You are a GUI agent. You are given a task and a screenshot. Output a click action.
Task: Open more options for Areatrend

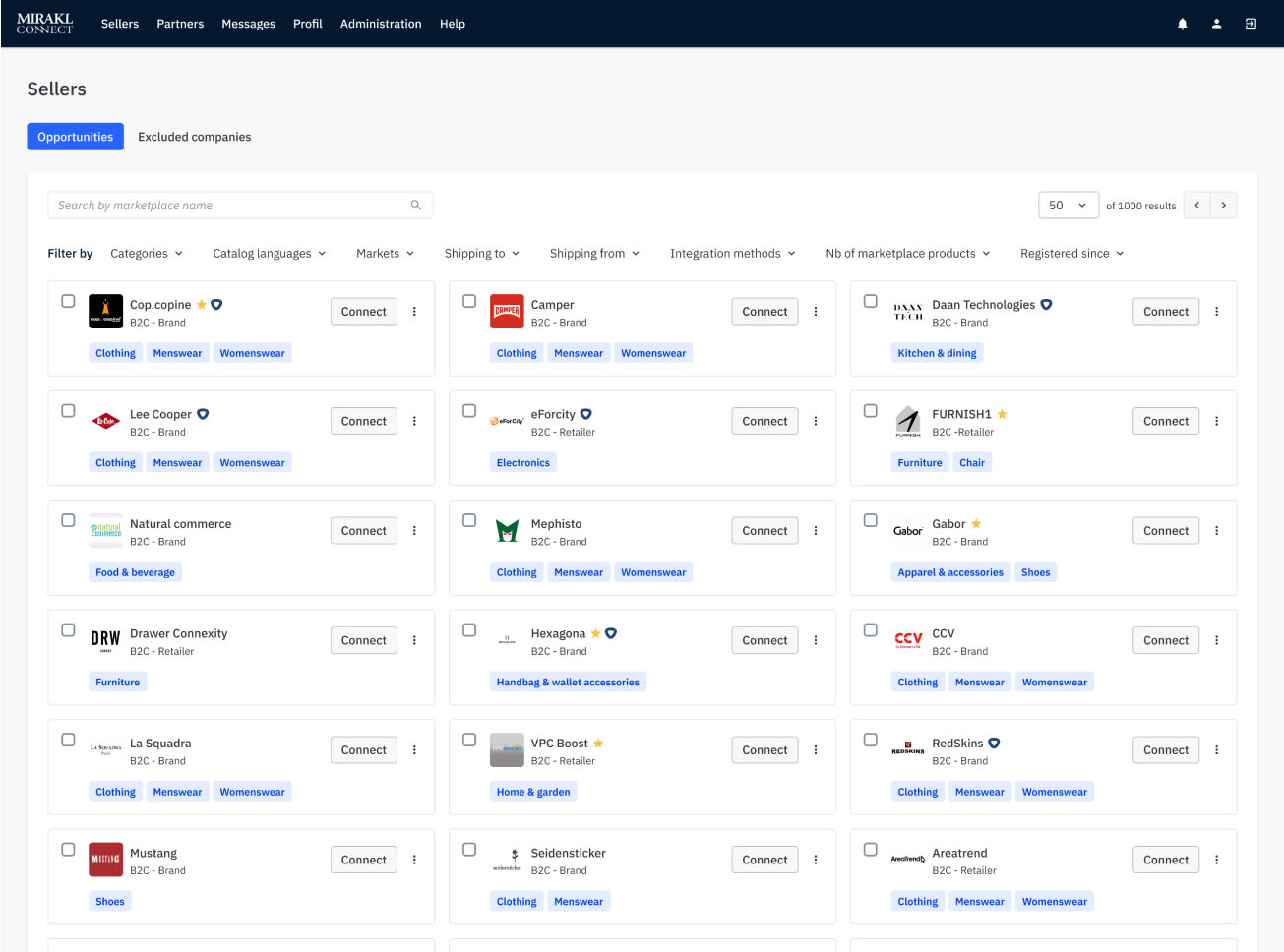click(1217, 860)
